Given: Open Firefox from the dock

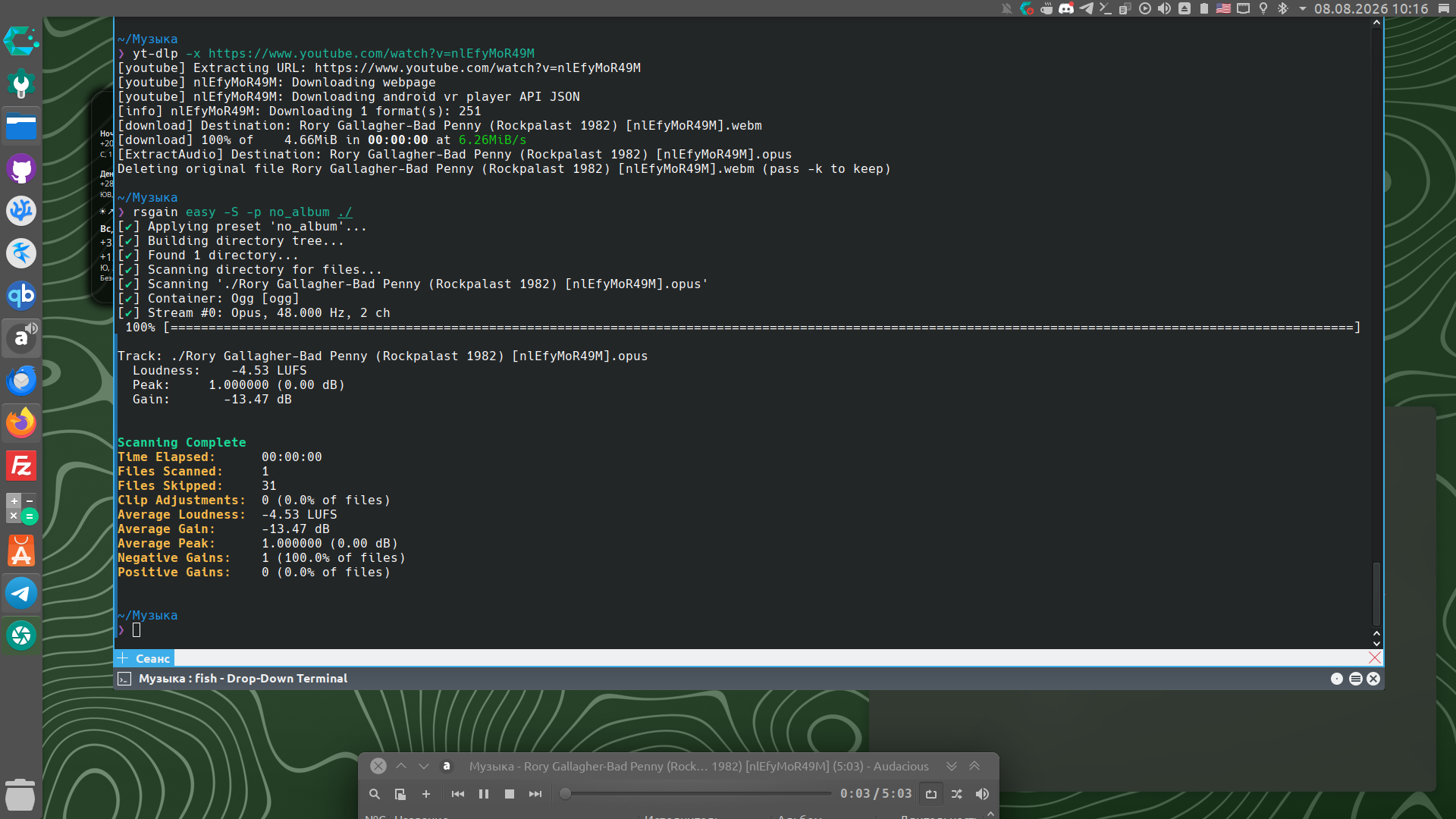Looking at the screenshot, I should tap(21, 423).
